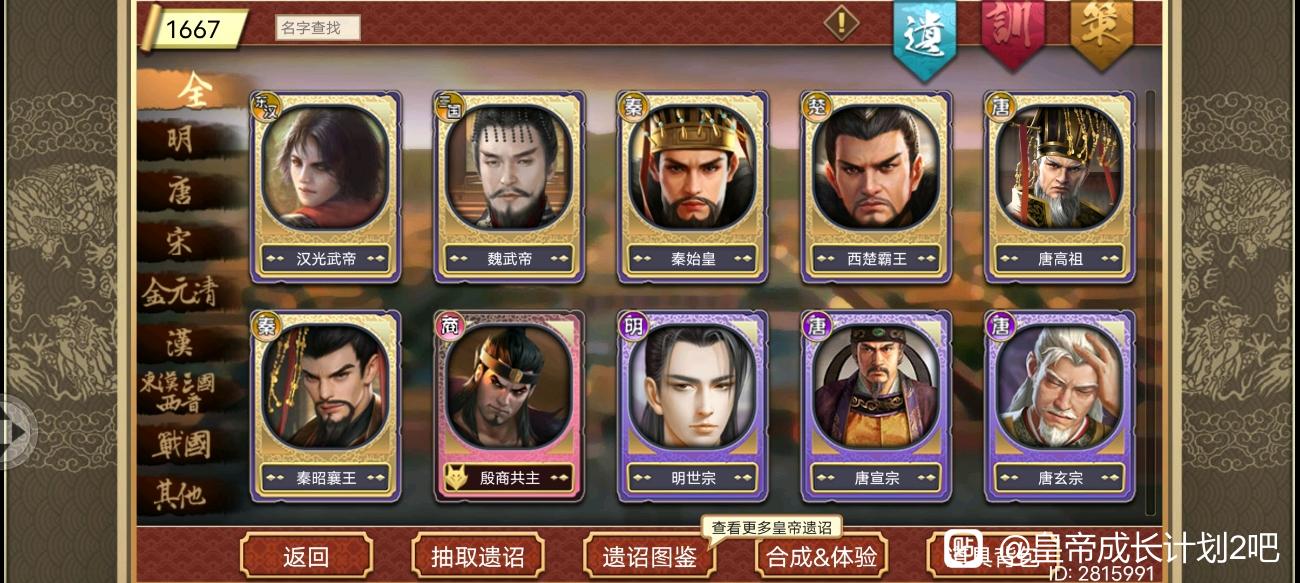Open 抽取遗诏 draw button
The image size is (1300, 583).
(477, 556)
